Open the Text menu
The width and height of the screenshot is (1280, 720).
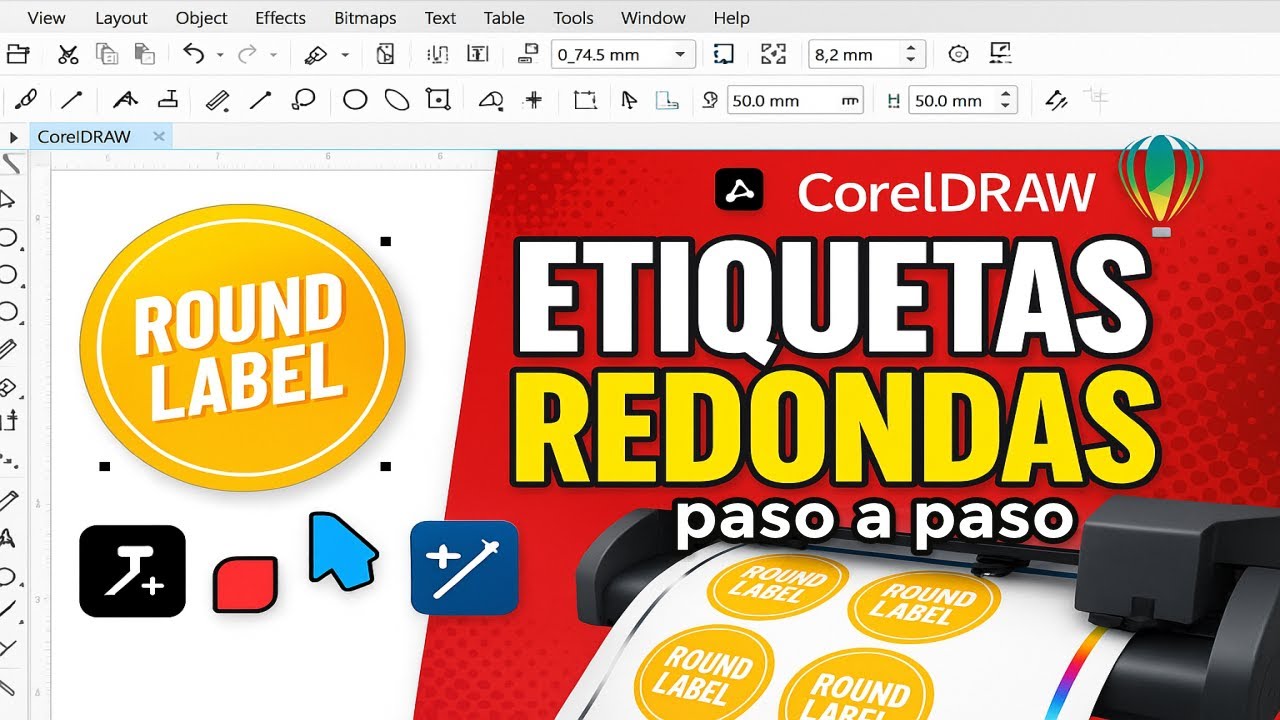click(440, 18)
